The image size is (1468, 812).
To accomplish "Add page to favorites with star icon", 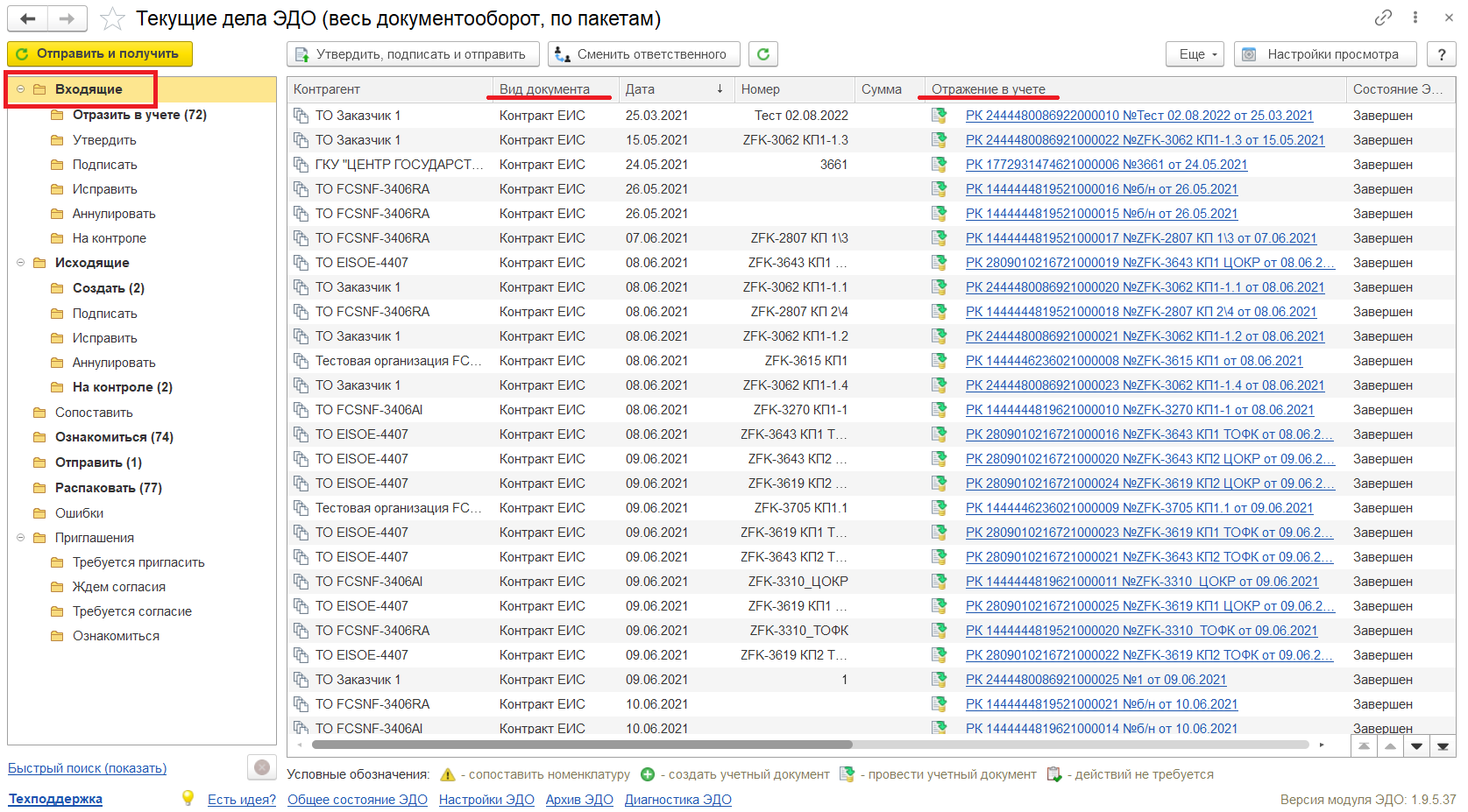I will (x=112, y=18).
